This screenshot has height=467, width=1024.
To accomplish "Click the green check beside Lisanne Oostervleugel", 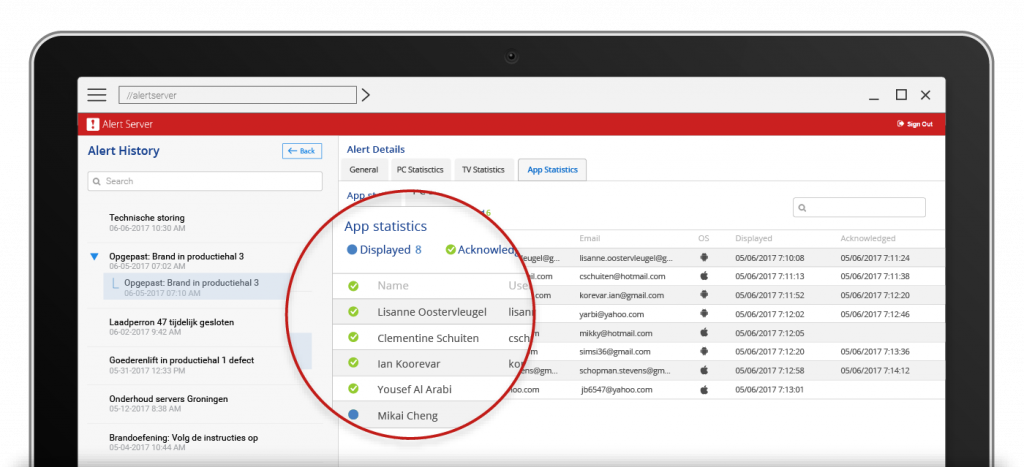I will (353, 312).
